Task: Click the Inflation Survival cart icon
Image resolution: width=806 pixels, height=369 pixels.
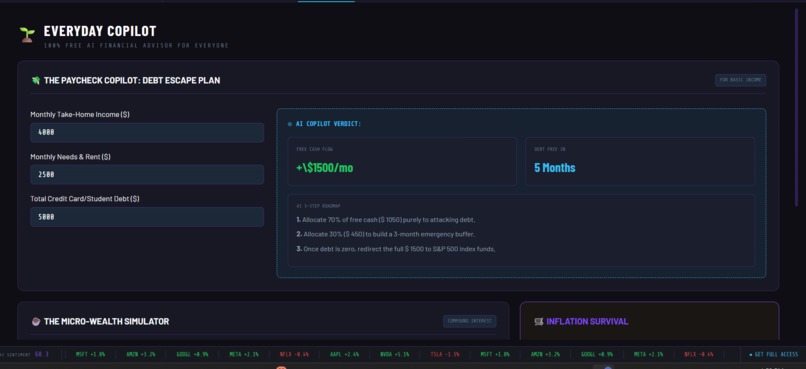Action: point(539,322)
